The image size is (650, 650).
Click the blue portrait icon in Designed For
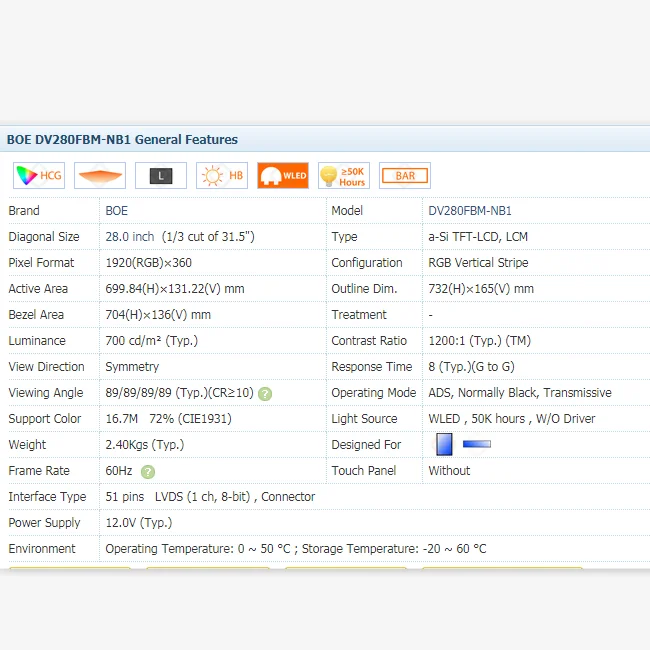[x=444, y=445]
